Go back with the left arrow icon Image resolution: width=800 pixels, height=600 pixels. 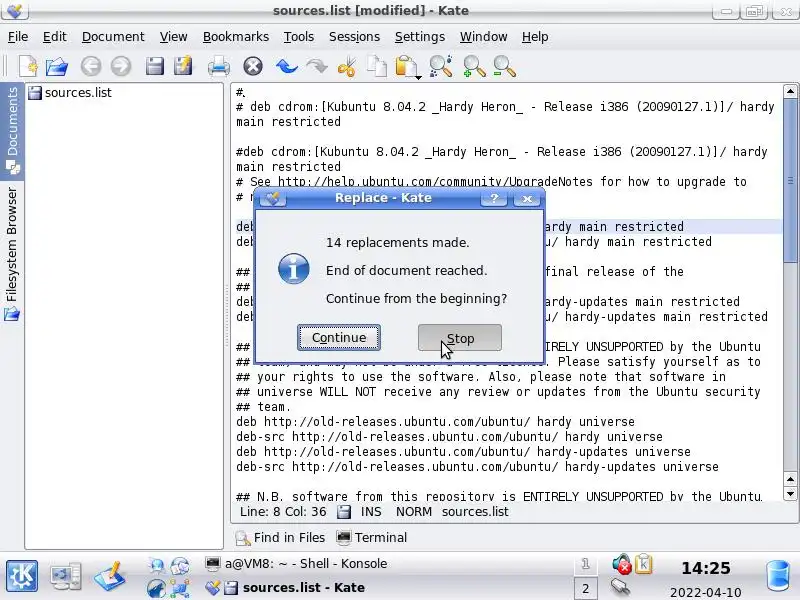click(x=91, y=66)
